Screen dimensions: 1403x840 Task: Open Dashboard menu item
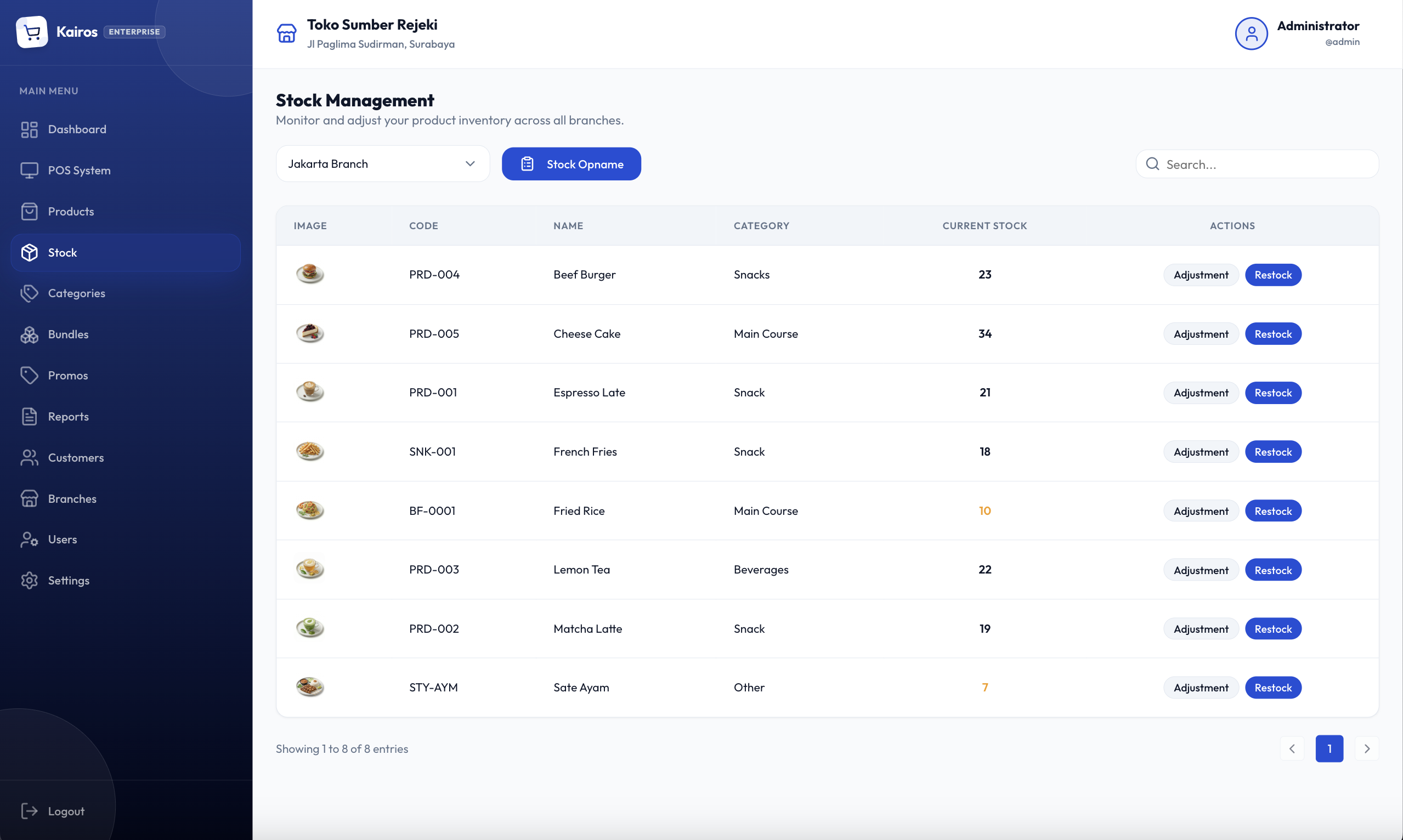pos(126,129)
